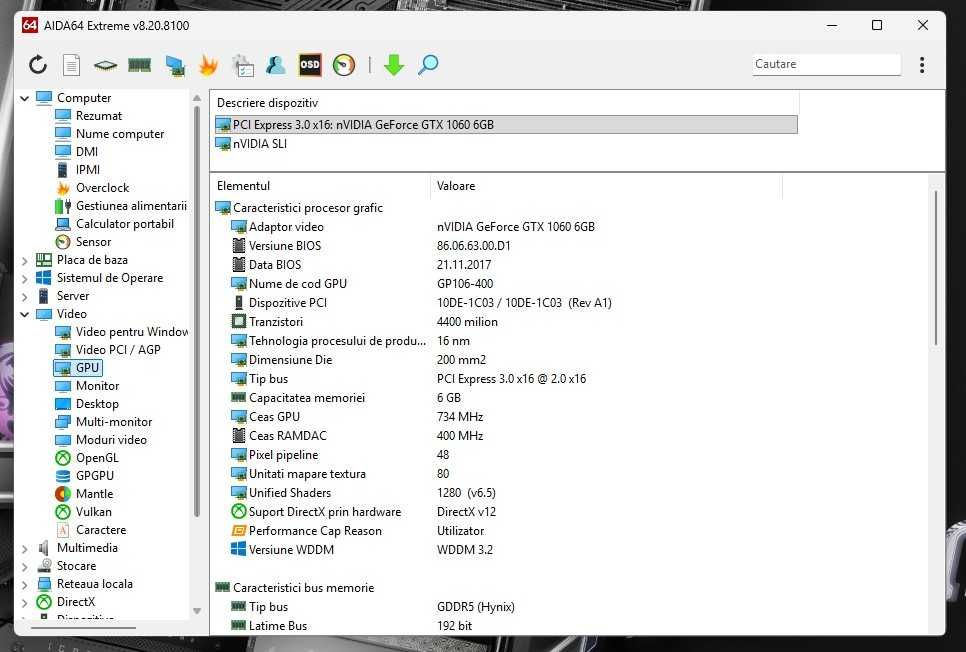Image resolution: width=966 pixels, height=652 pixels.
Task: Open Calculator portabil tree item
Action: [124, 224]
